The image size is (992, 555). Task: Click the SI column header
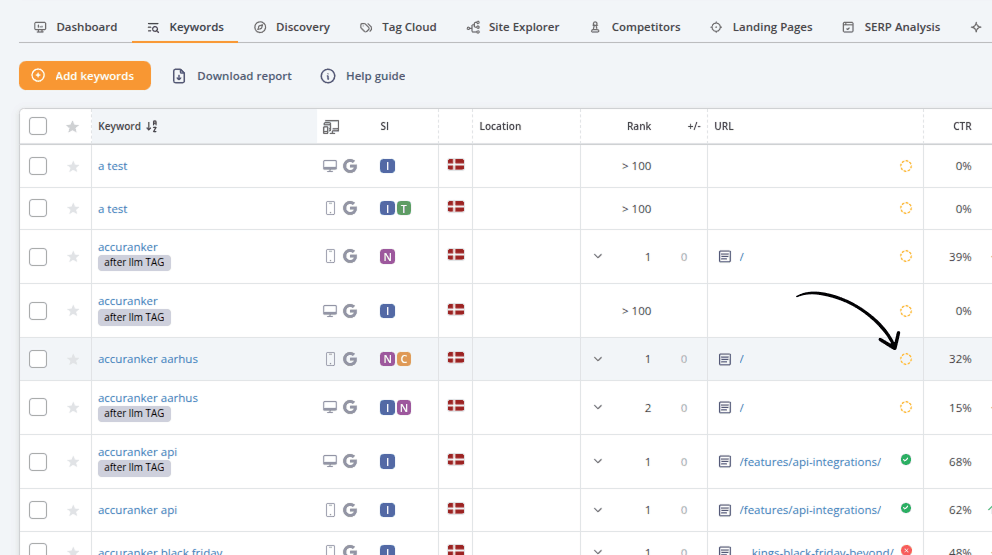pyautogui.click(x=385, y=126)
